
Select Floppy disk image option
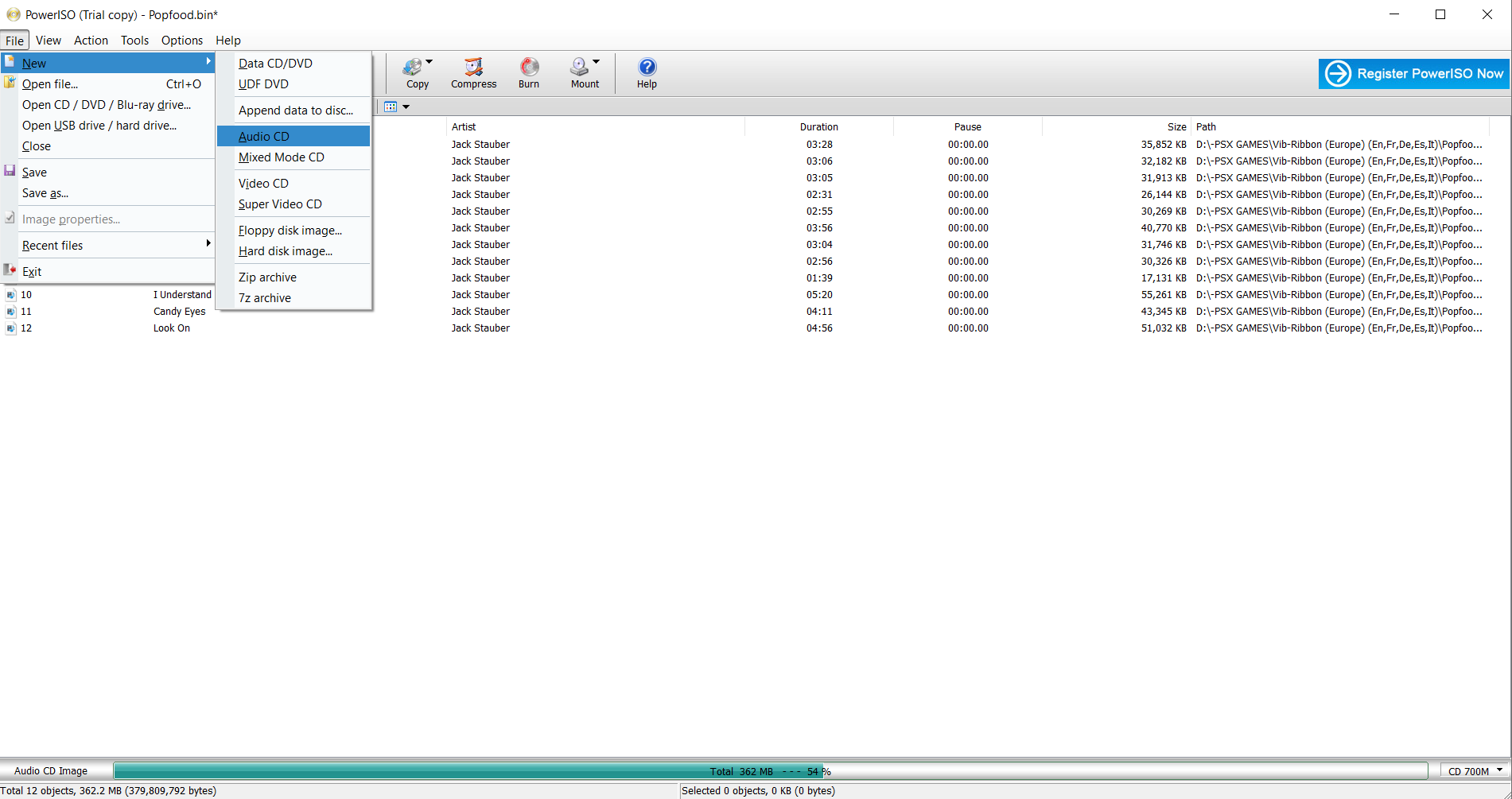(x=293, y=231)
